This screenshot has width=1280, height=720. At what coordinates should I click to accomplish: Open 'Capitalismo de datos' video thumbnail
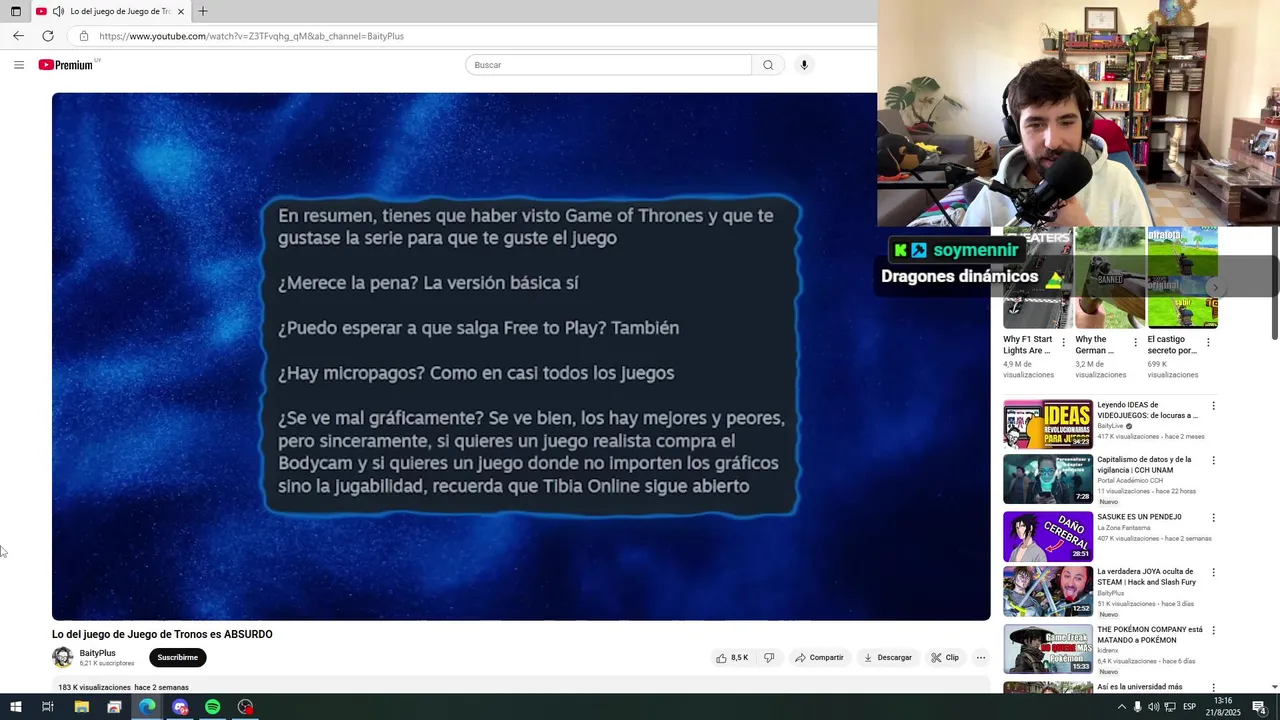1048,479
